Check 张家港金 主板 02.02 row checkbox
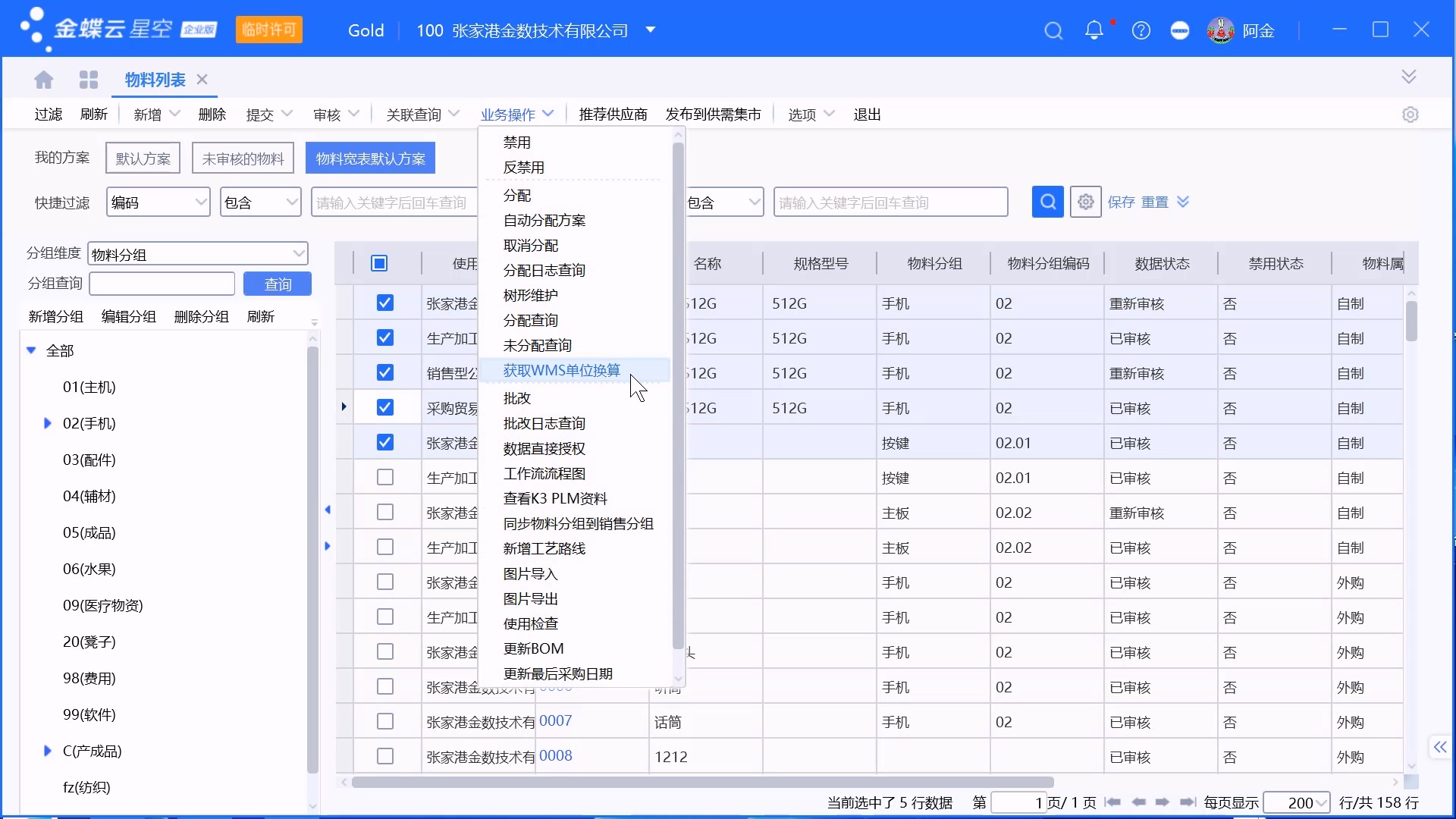 tap(385, 512)
